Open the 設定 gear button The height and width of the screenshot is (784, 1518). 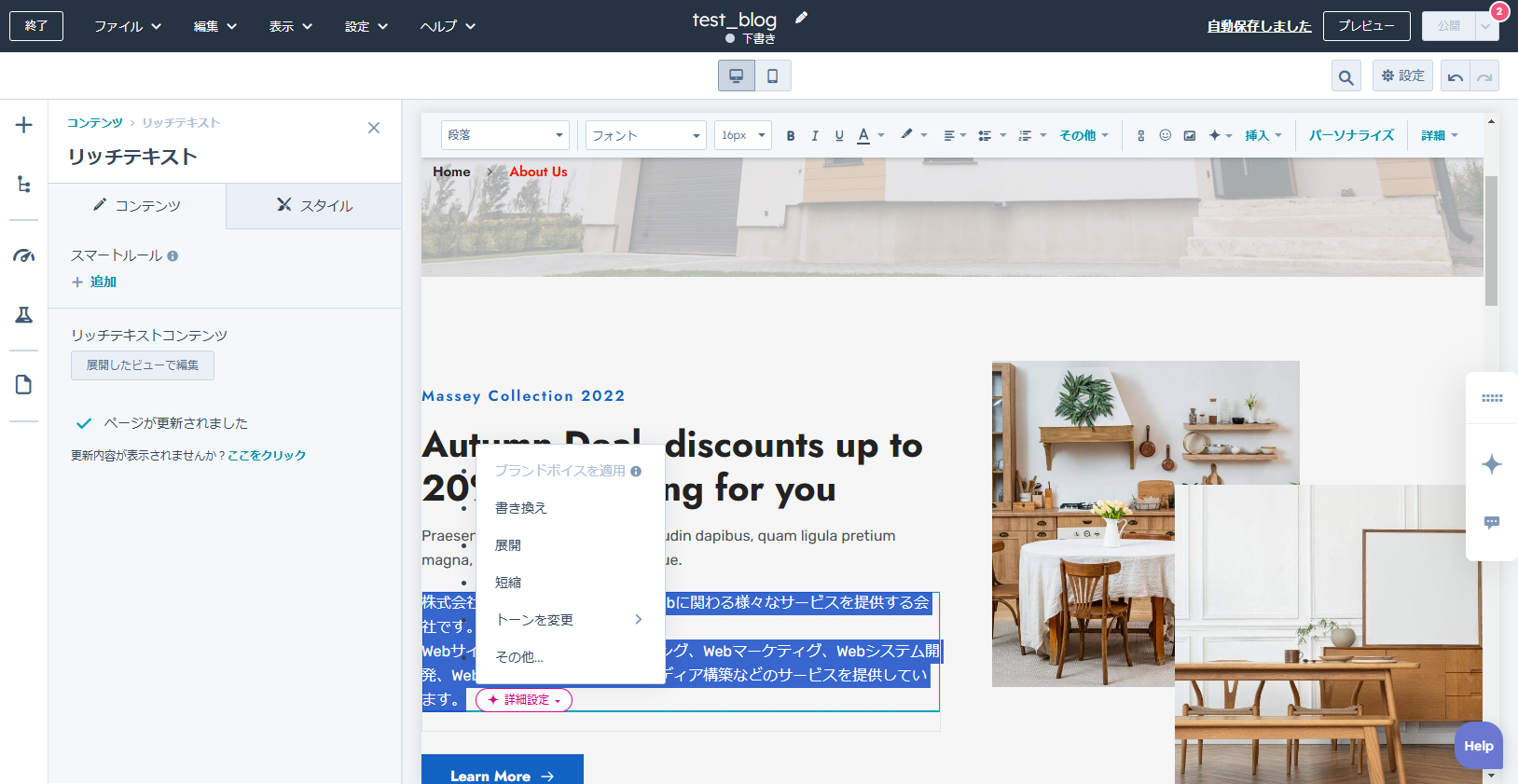pos(1402,76)
